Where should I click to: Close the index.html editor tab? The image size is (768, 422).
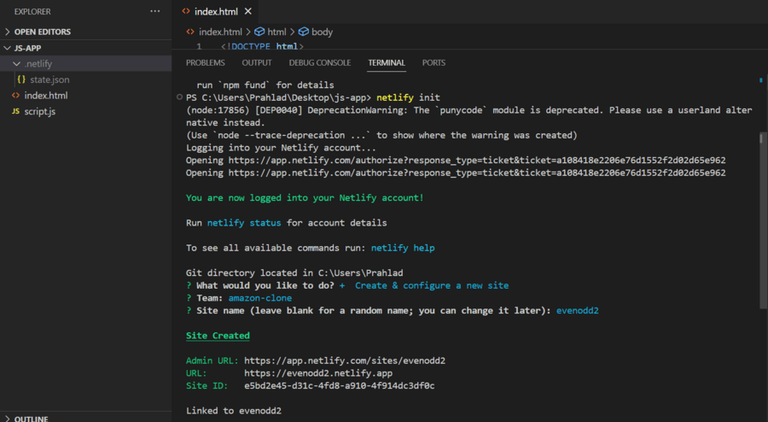[248, 11]
